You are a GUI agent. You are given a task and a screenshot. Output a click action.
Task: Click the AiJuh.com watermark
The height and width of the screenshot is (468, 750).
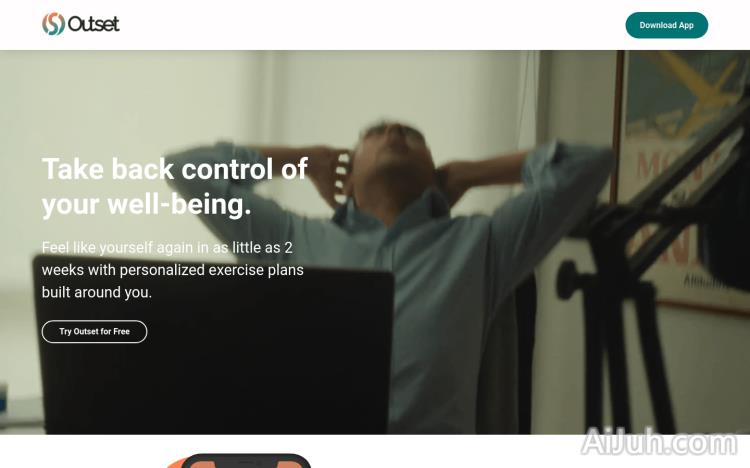tap(659, 441)
